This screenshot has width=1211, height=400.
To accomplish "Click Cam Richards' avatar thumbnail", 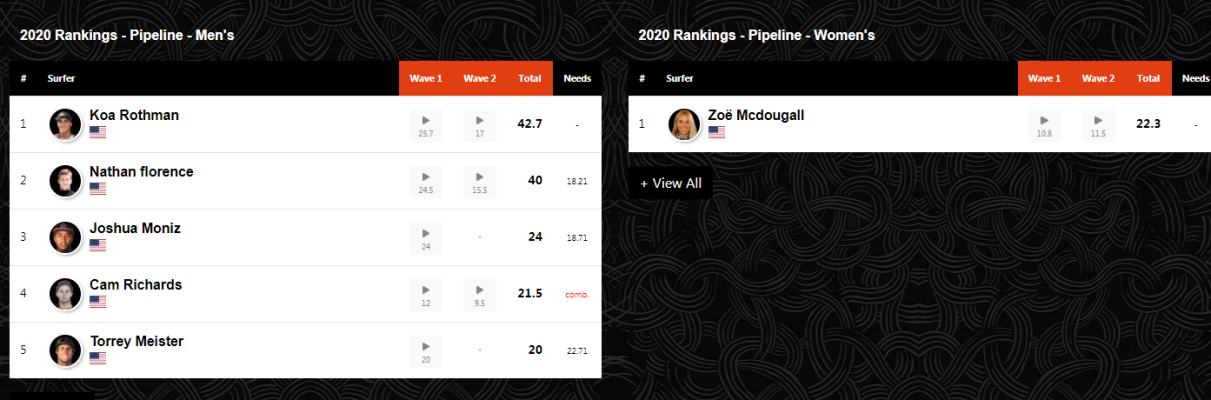I will pos(65,294).
